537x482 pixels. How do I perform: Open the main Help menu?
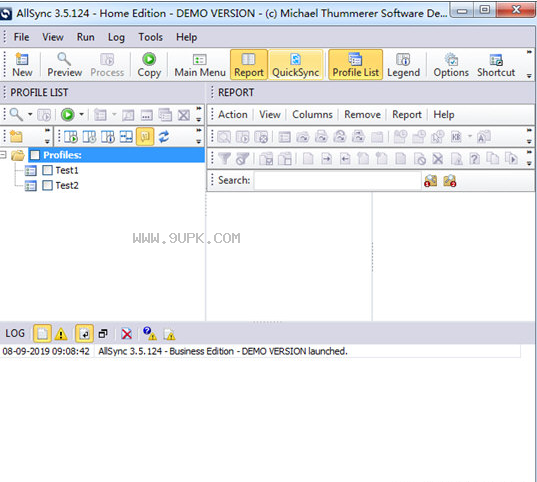pyautogui.click(x=186, y=37)
